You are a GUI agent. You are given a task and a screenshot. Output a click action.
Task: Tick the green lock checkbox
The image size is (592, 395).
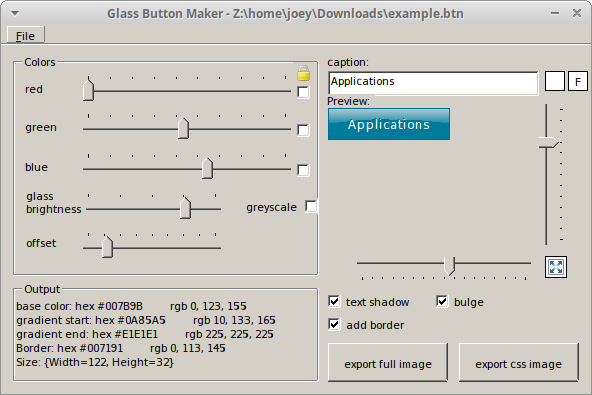[x=303, y=130]
